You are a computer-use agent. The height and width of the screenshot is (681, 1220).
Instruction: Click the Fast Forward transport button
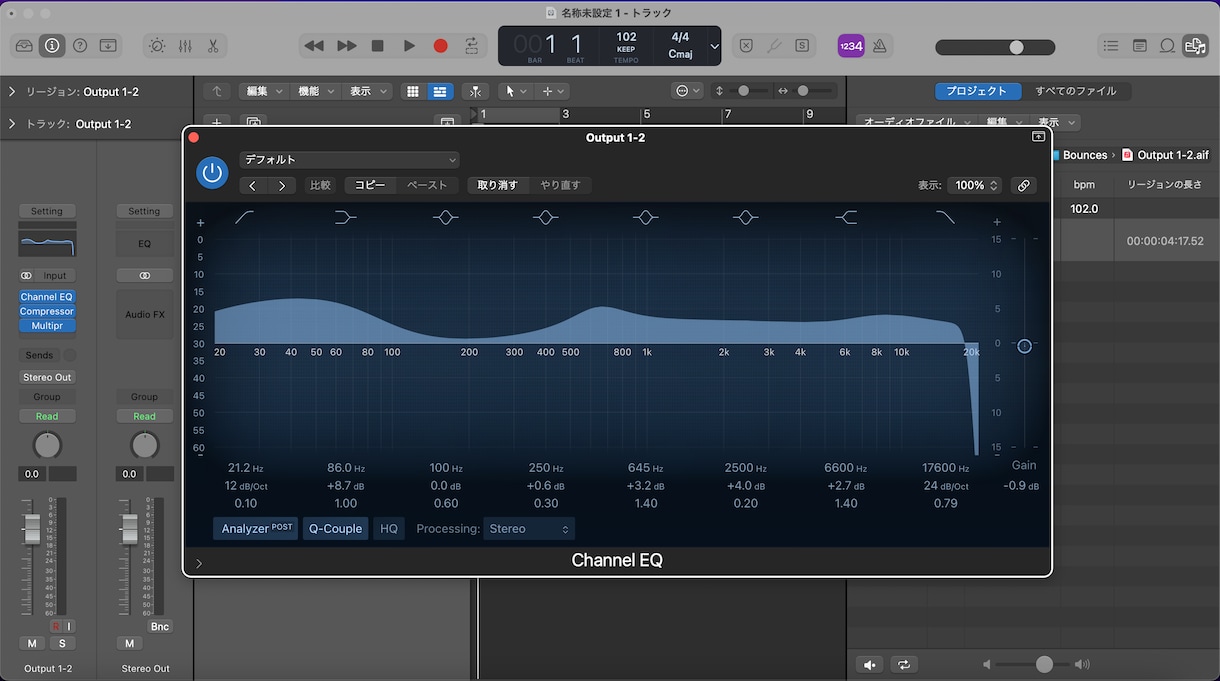[346, 46]
